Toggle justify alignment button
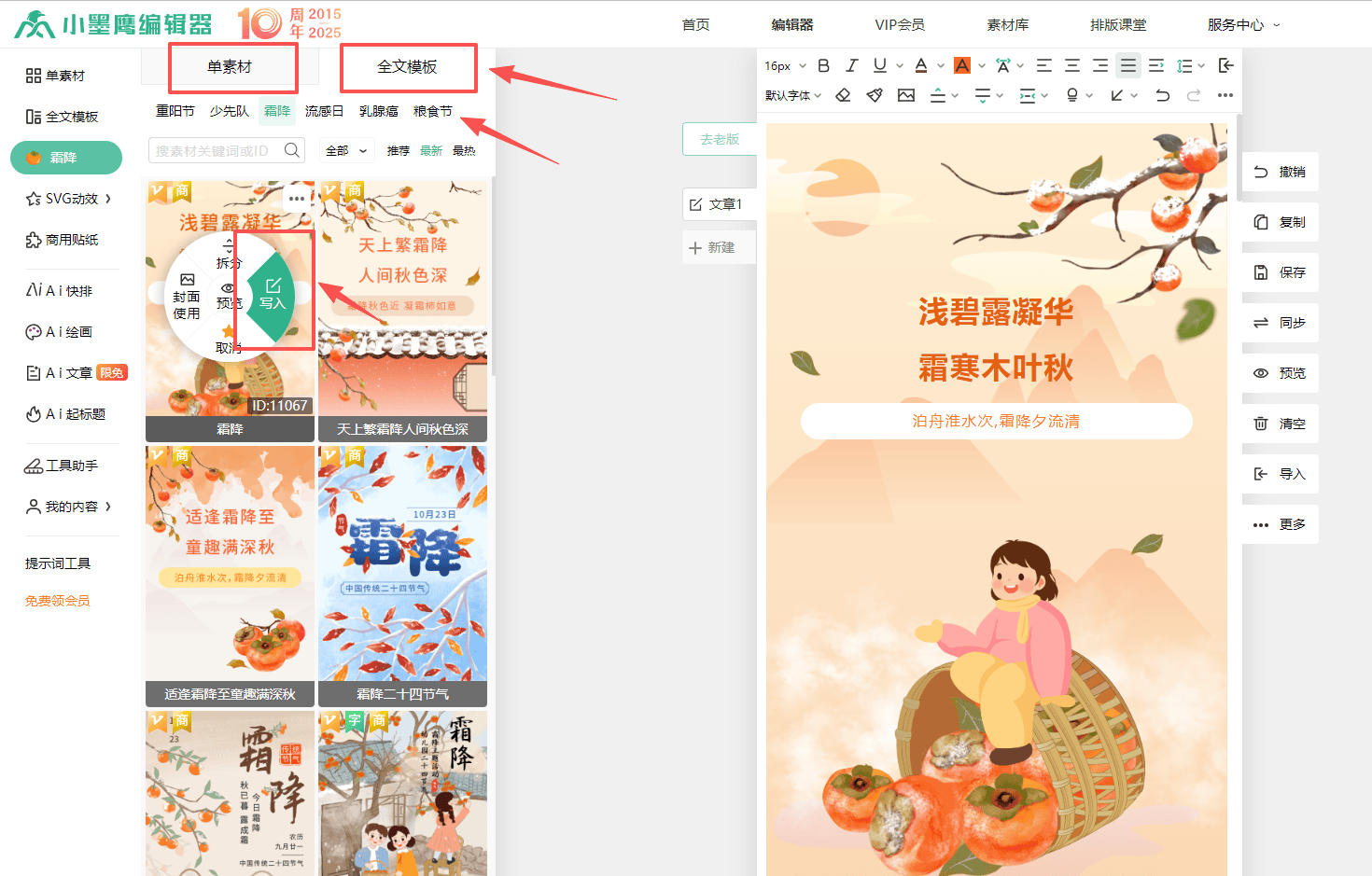 (1128, 65)
